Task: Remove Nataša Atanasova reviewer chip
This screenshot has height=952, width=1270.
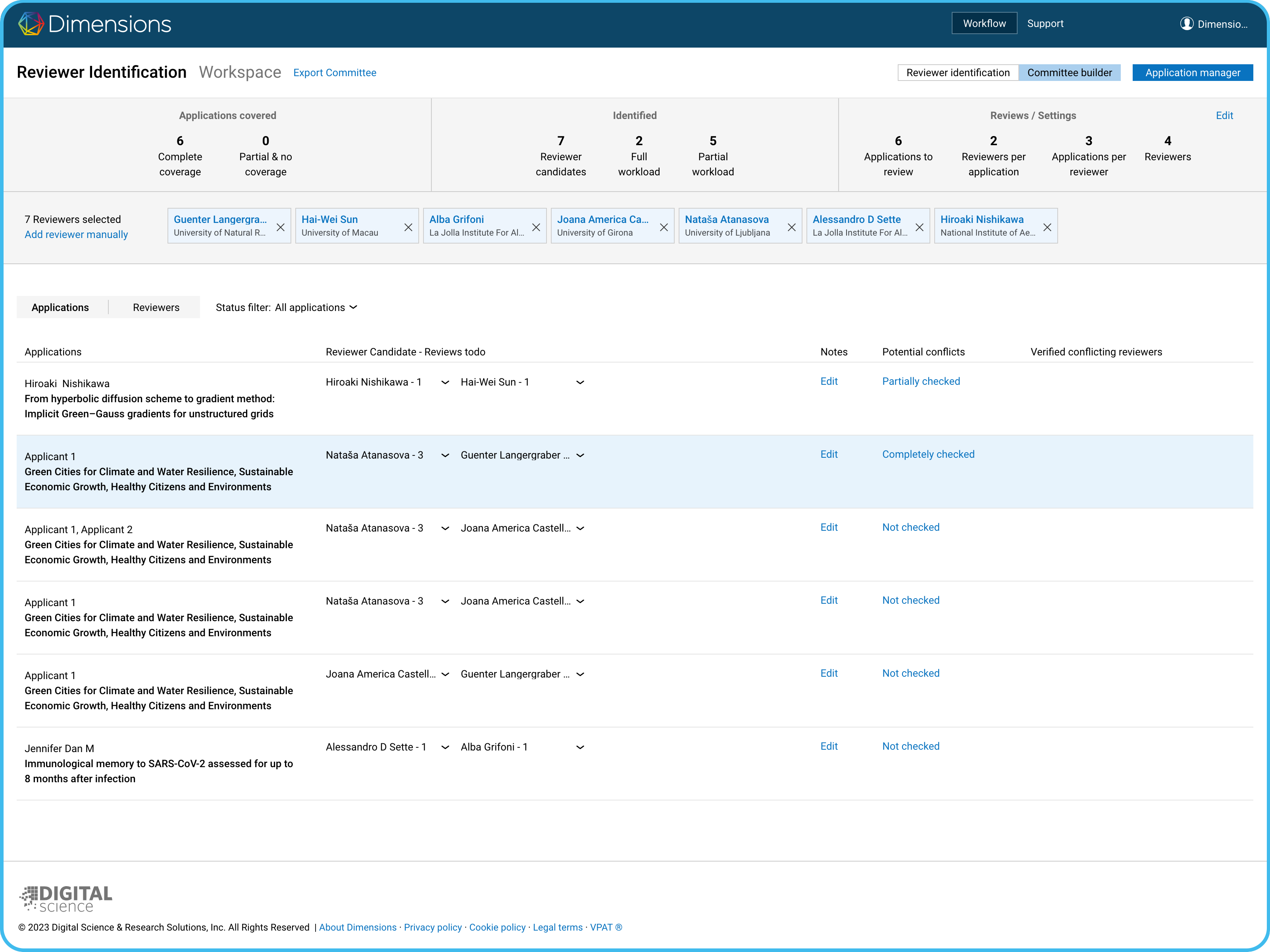Action: 791,227
